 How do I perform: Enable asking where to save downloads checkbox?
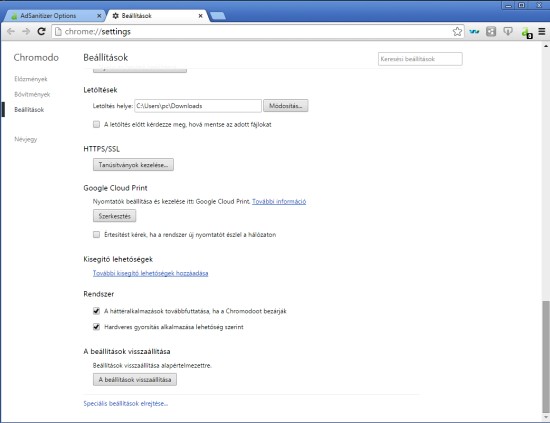coord(96,124)
